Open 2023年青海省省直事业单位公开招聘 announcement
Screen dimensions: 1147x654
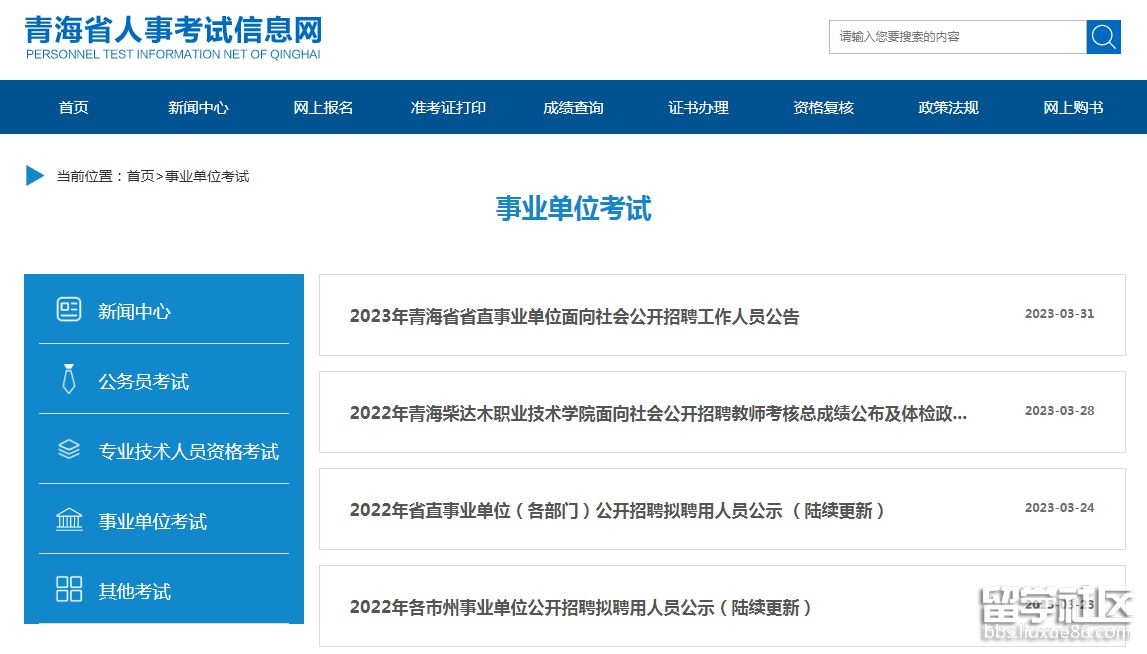(x=574, y=317)
